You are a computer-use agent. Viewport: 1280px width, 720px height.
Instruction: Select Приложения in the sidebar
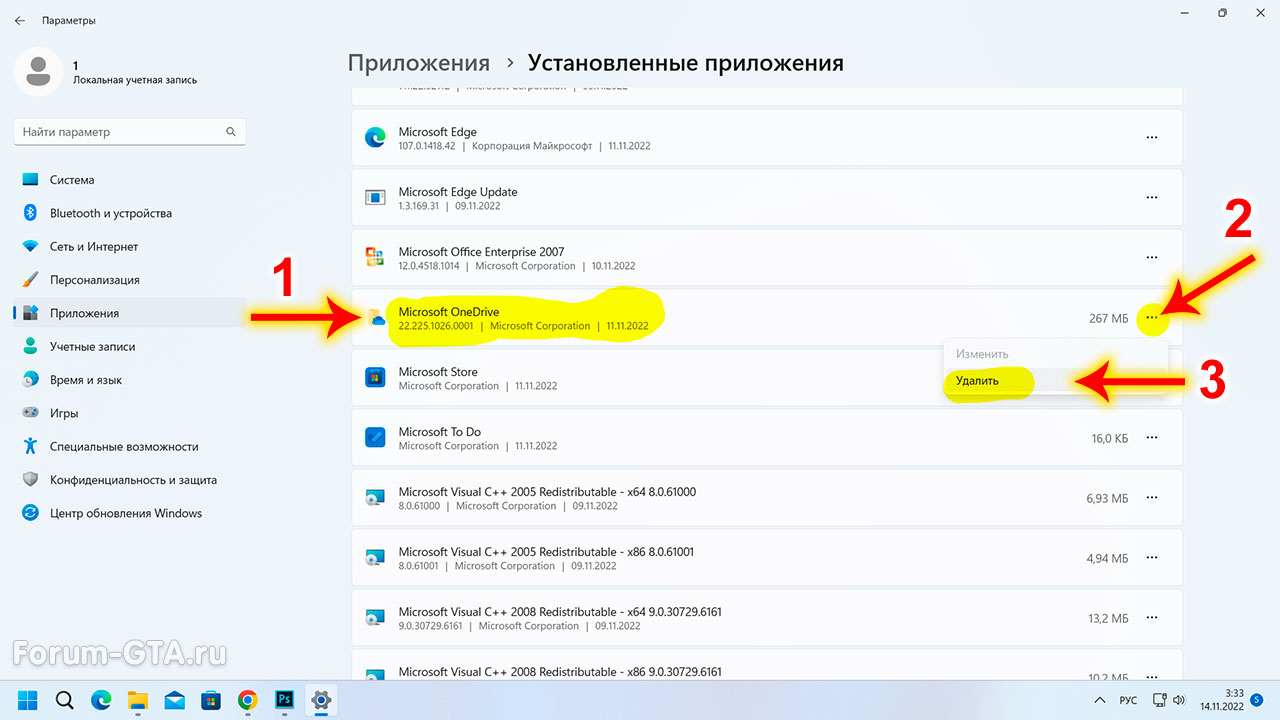tap(130, 313)
